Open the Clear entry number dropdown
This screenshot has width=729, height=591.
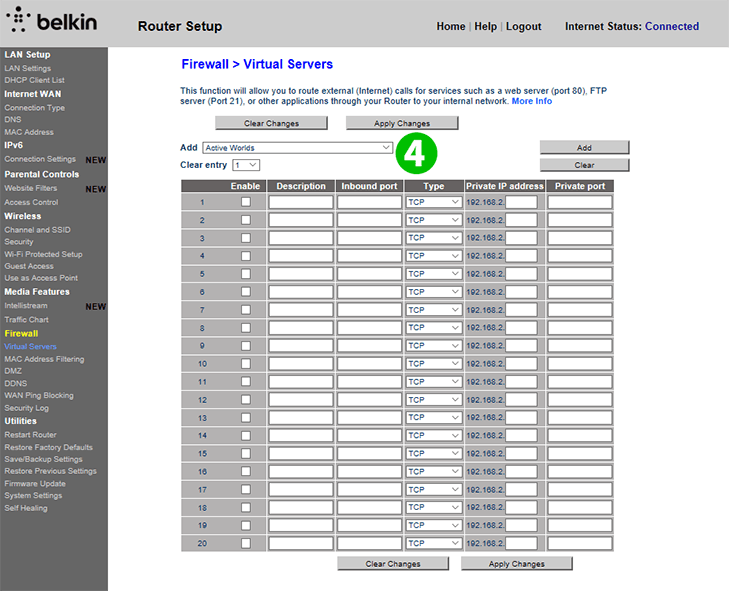(x=246, y=165)
